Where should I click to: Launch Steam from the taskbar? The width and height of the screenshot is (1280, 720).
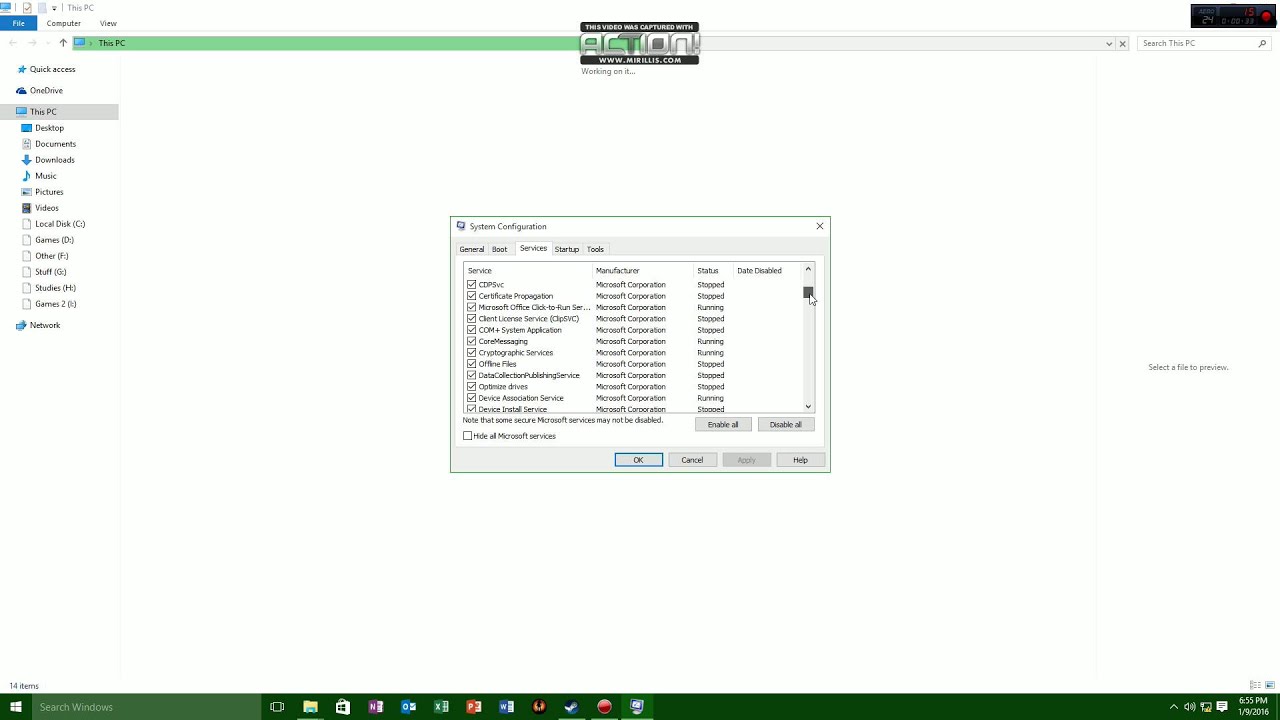(571, 707)
